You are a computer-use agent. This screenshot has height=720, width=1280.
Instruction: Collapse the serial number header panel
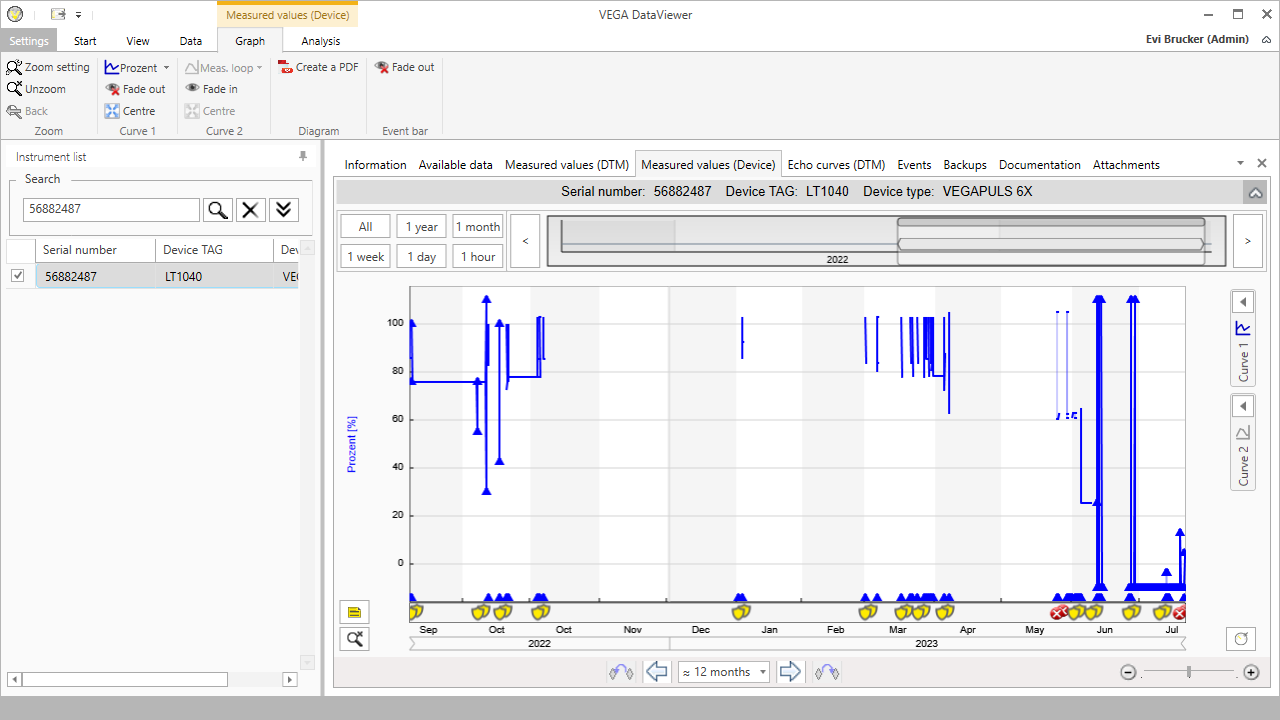point(1255,191)
